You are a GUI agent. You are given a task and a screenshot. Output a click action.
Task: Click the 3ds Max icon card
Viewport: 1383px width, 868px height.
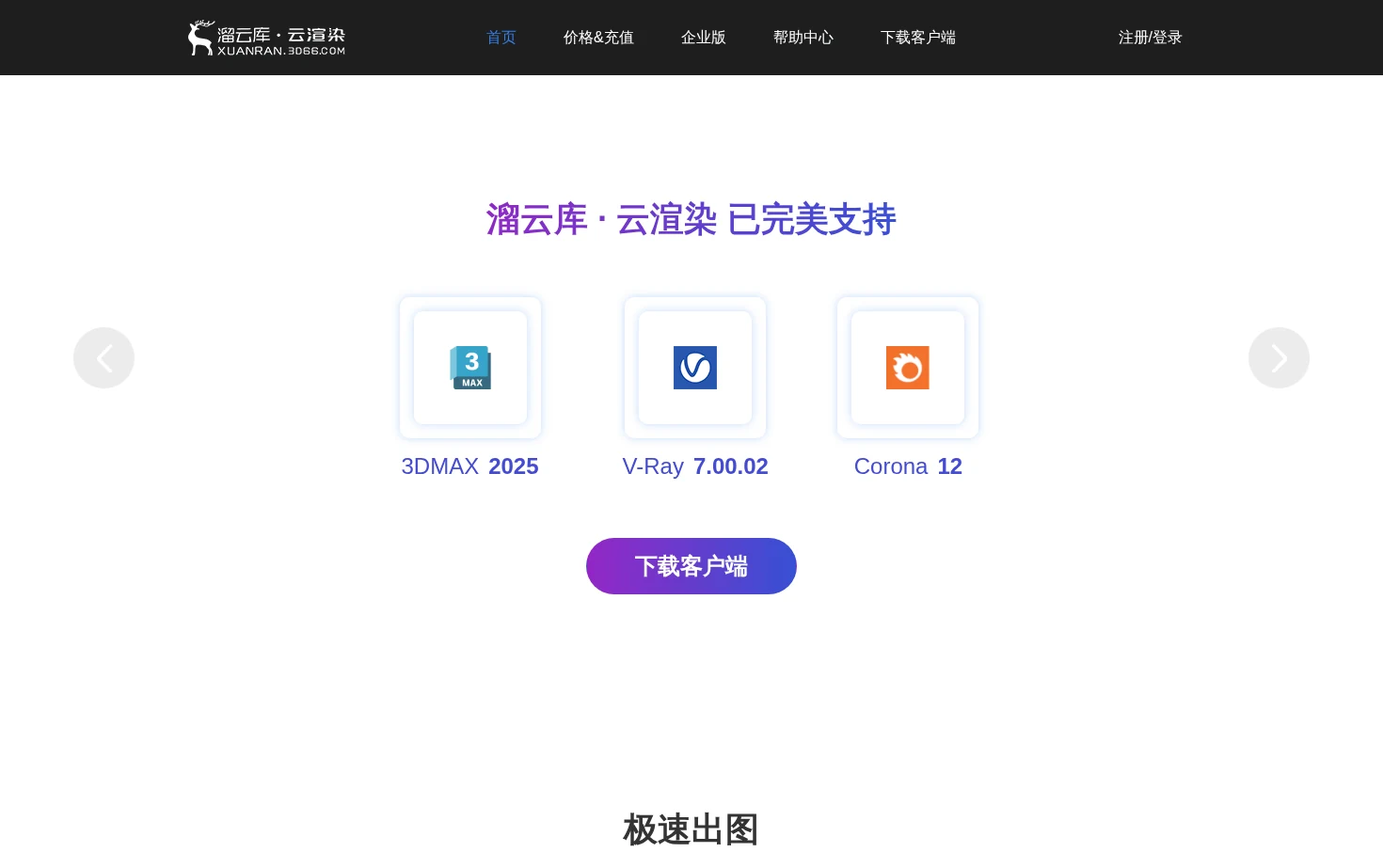pyautogui.click(x=470, y=368)
